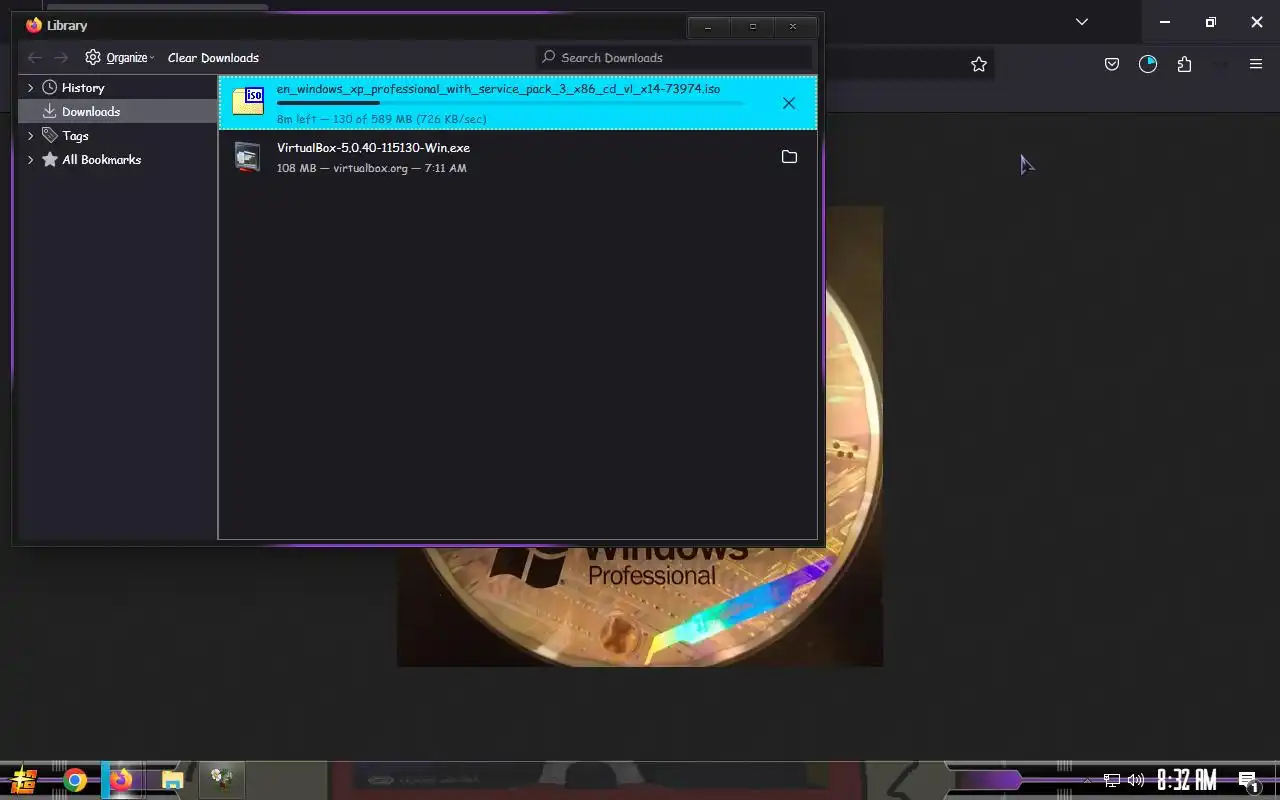Click the en_windows_xp_professional ISO filename
Viewport: 1280px width, 800px height.
click(x=498, y=89)
